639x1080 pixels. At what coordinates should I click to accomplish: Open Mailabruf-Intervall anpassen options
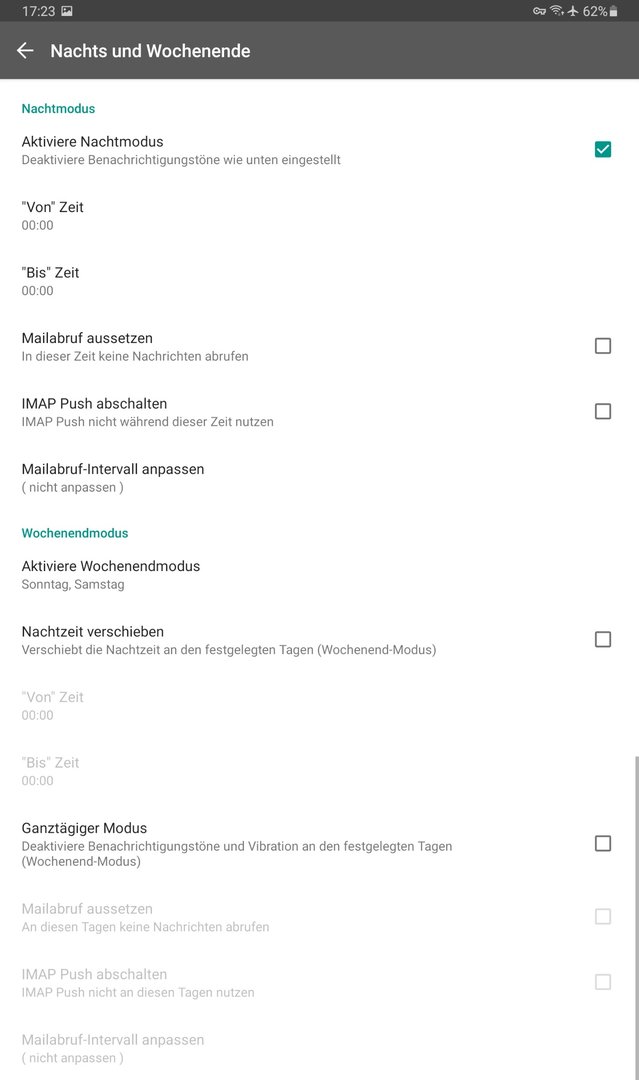(320, 477)
